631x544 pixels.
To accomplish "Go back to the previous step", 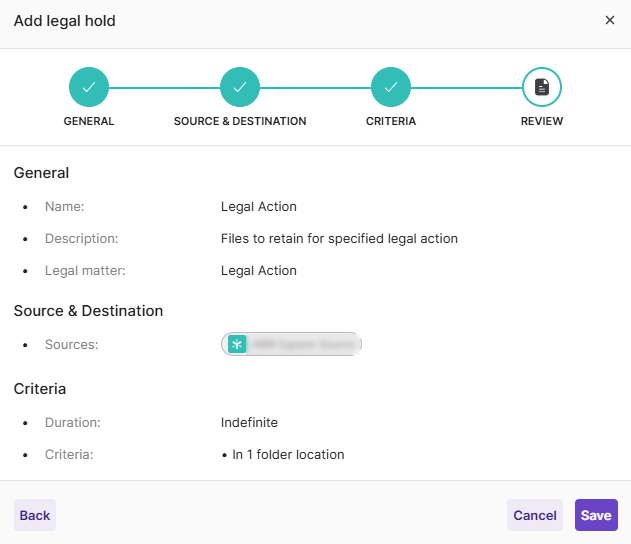I will tap(35, 515).
